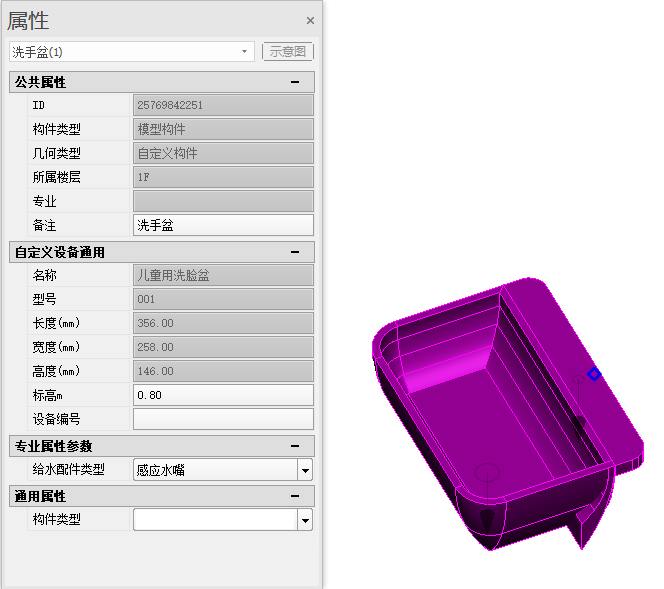Collapse the 公共属性 section
Screen dimensions: 664x589
(x=295, y=82)
